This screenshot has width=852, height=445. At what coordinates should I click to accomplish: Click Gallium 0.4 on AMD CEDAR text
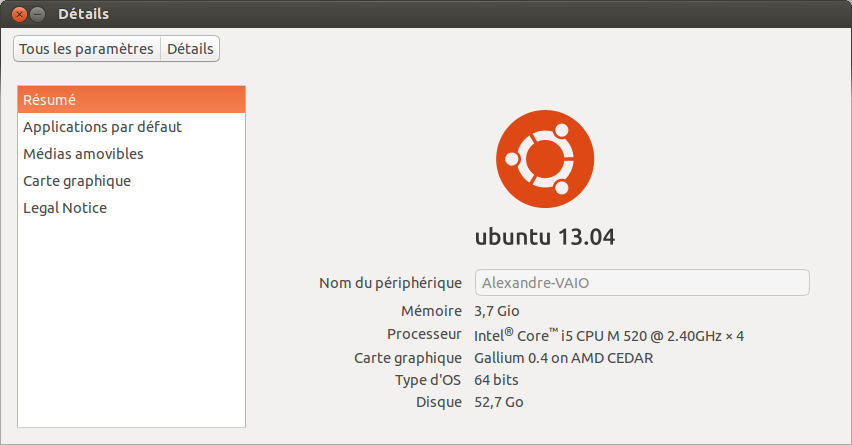[563, 358]
